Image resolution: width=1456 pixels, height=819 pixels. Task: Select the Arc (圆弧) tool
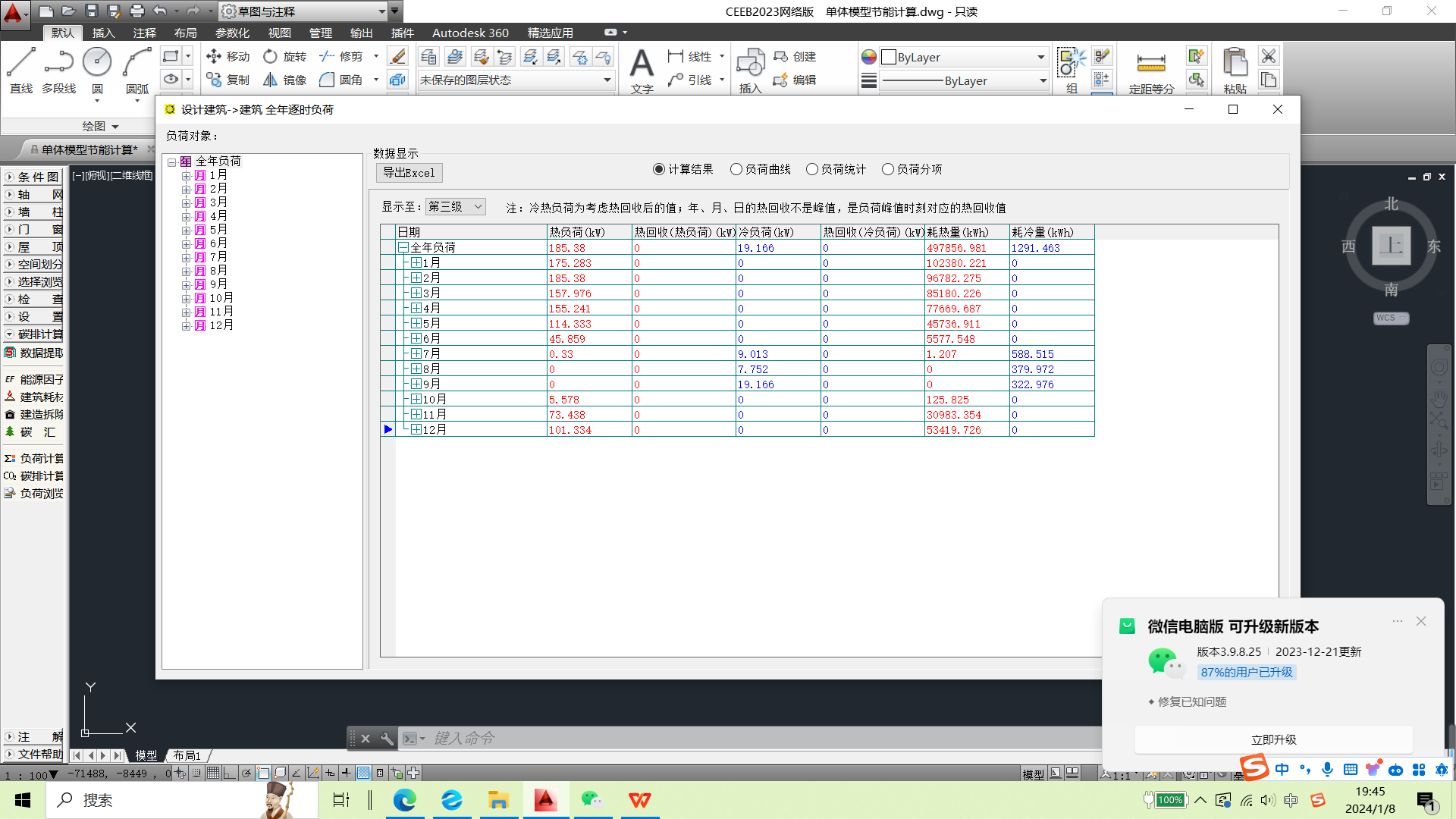coord(137,64)
